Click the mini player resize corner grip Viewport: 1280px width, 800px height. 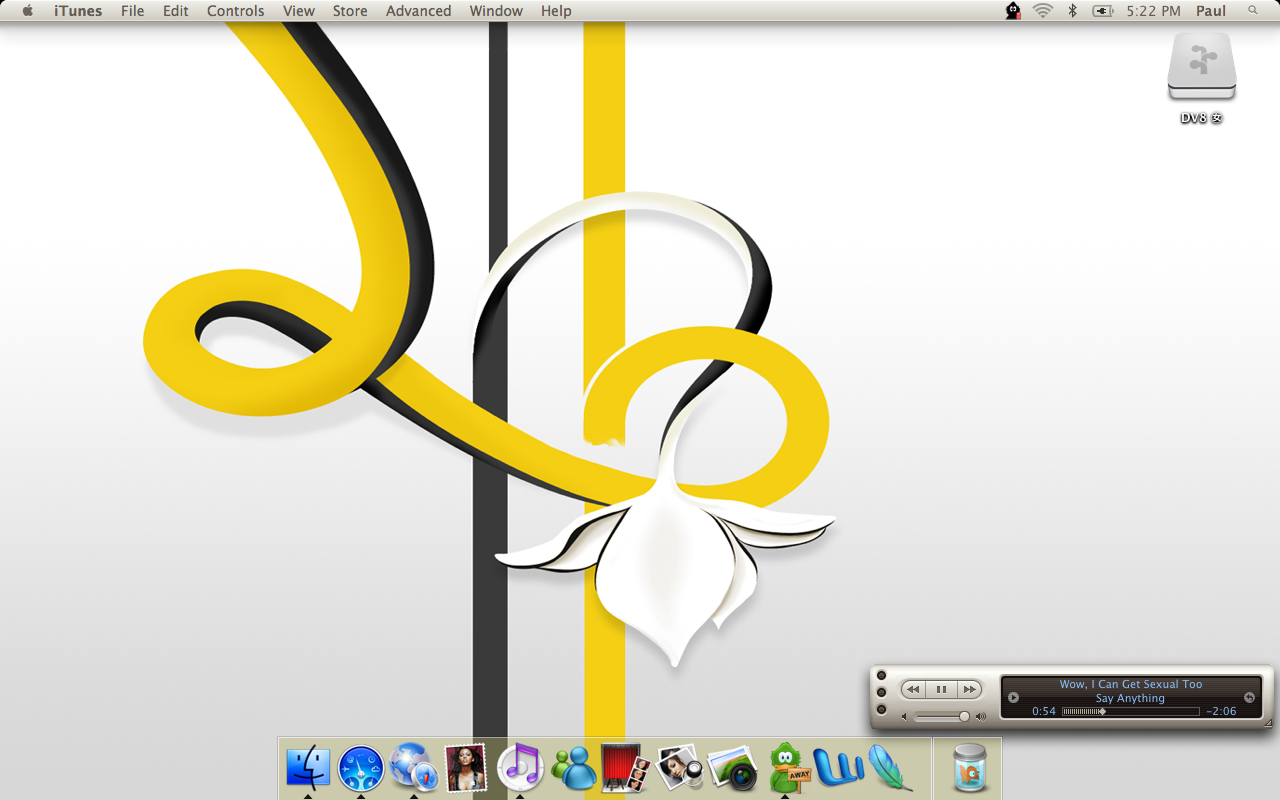[1268, 723]
